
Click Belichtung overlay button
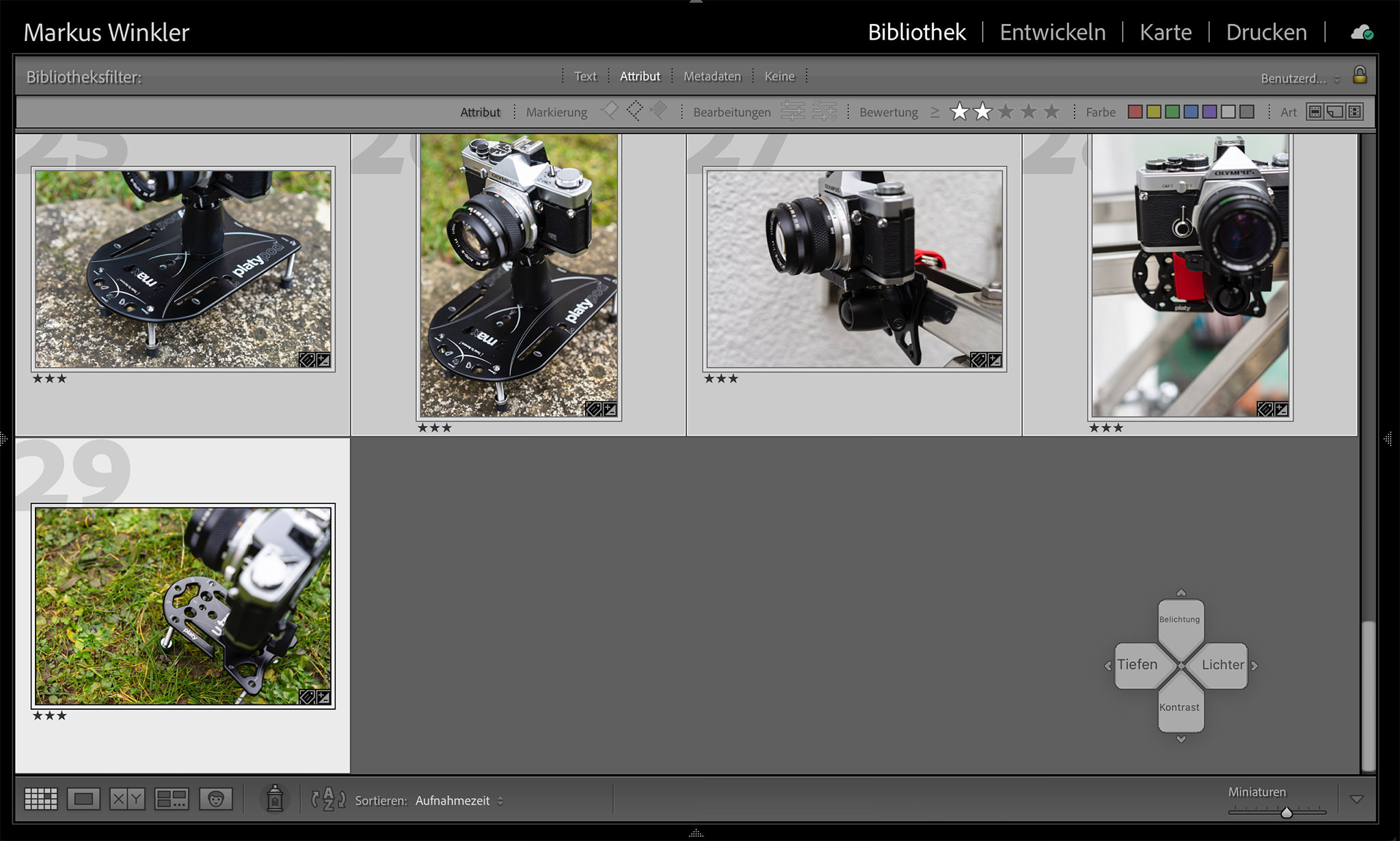point(1180,623)
